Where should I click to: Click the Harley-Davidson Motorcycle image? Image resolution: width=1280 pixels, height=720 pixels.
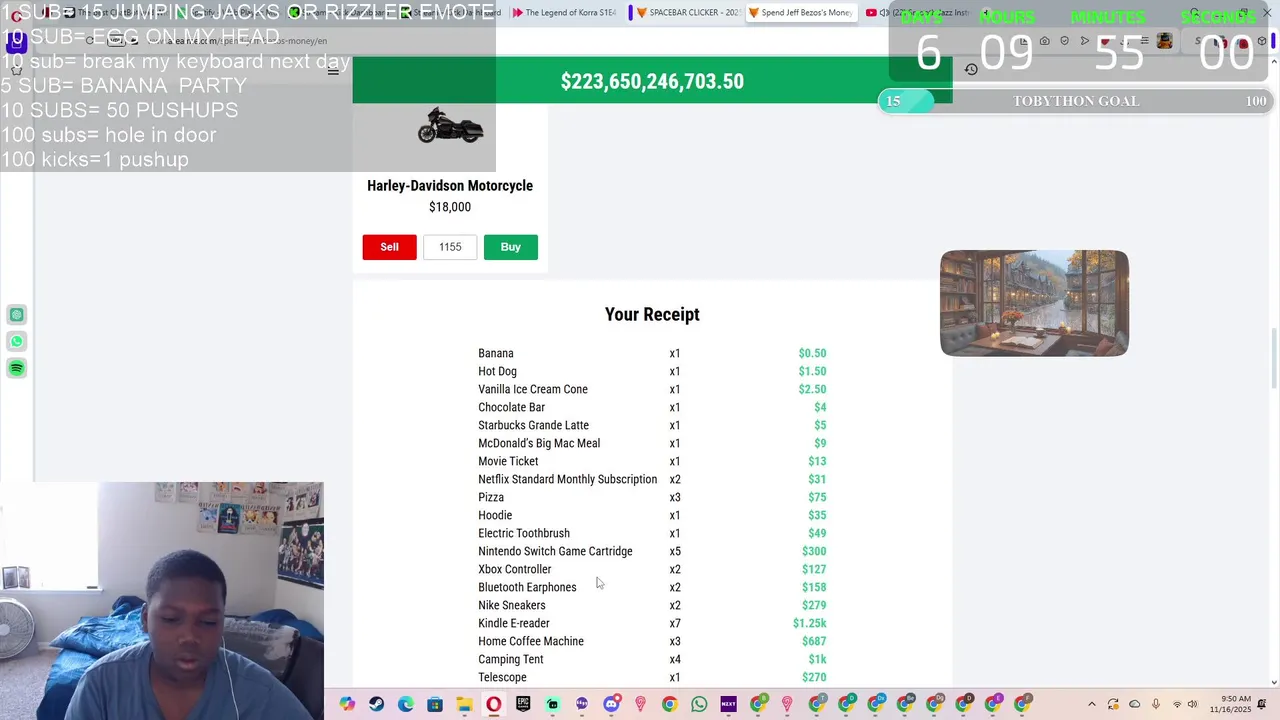tap(450, 127)
